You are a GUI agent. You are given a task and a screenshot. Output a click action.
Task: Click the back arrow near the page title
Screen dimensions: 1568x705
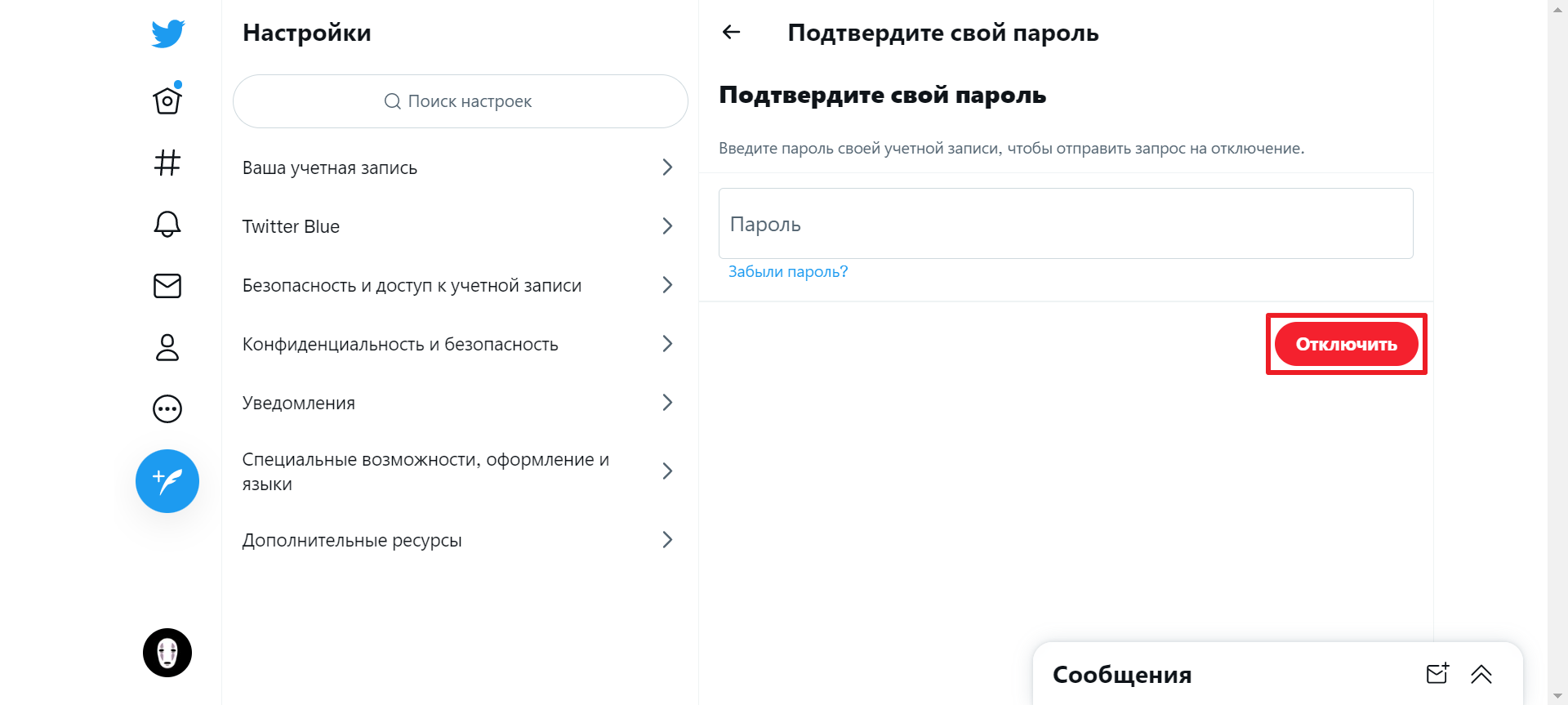point(731,32)
